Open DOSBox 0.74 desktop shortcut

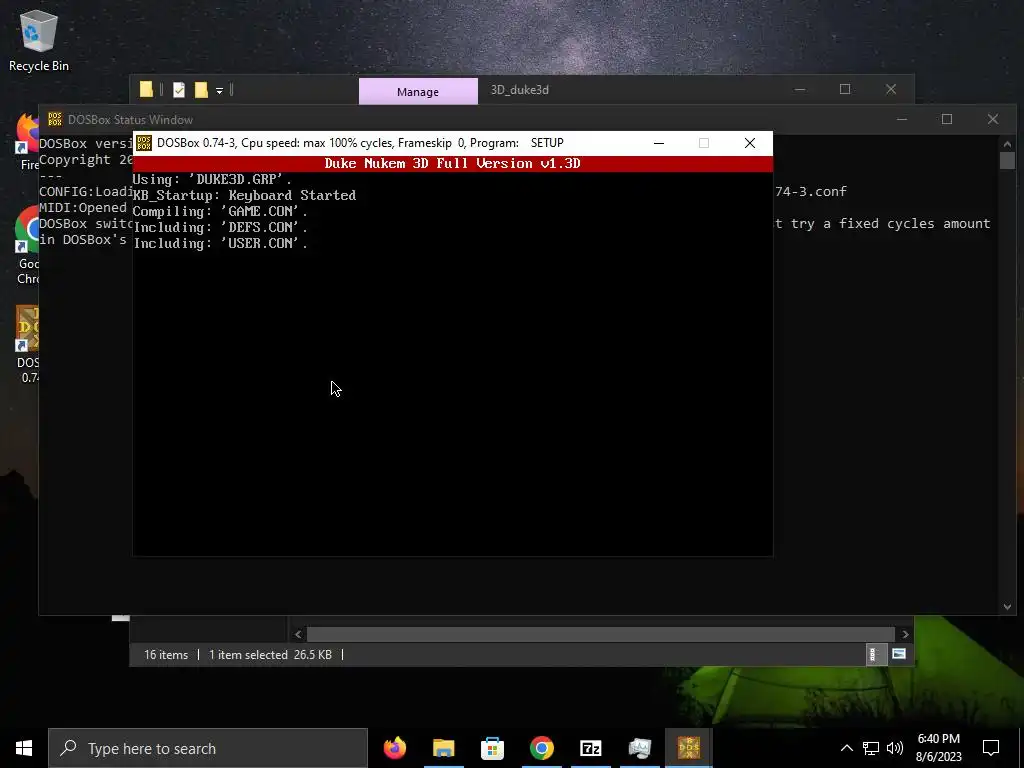click(x=27, y=344)
